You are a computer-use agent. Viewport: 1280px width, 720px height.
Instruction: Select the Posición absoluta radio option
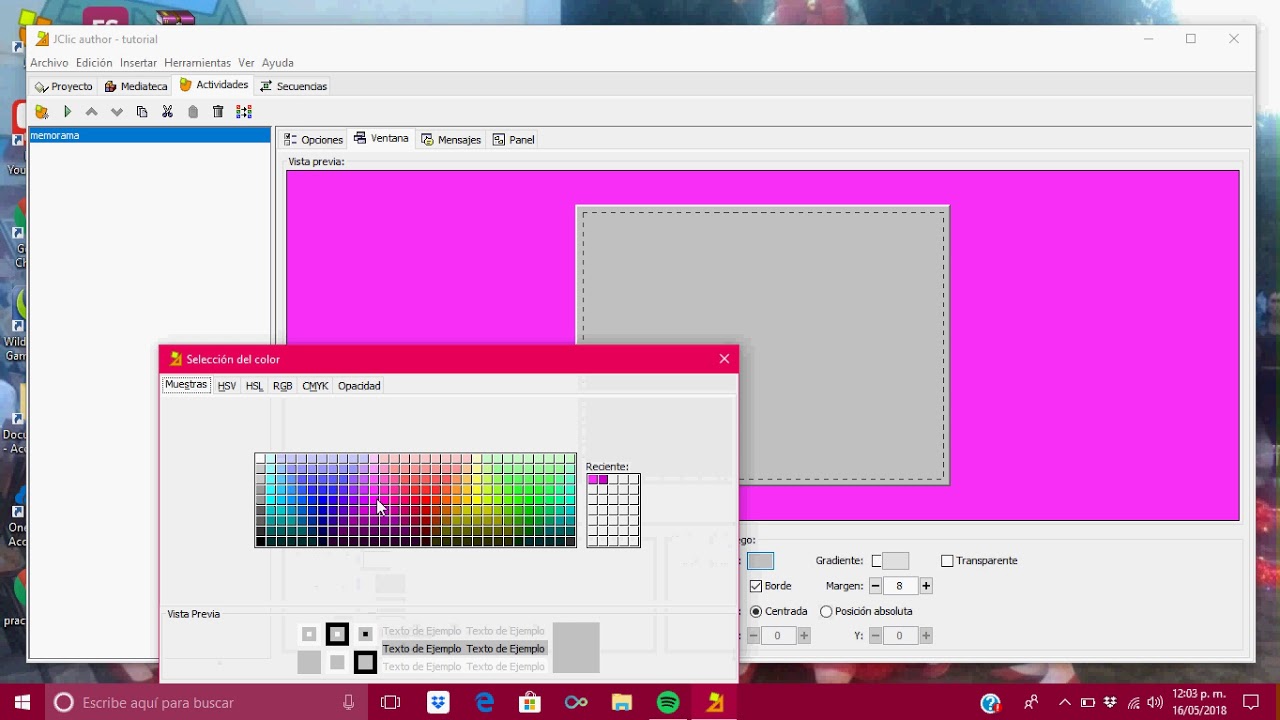coord(826,611)
